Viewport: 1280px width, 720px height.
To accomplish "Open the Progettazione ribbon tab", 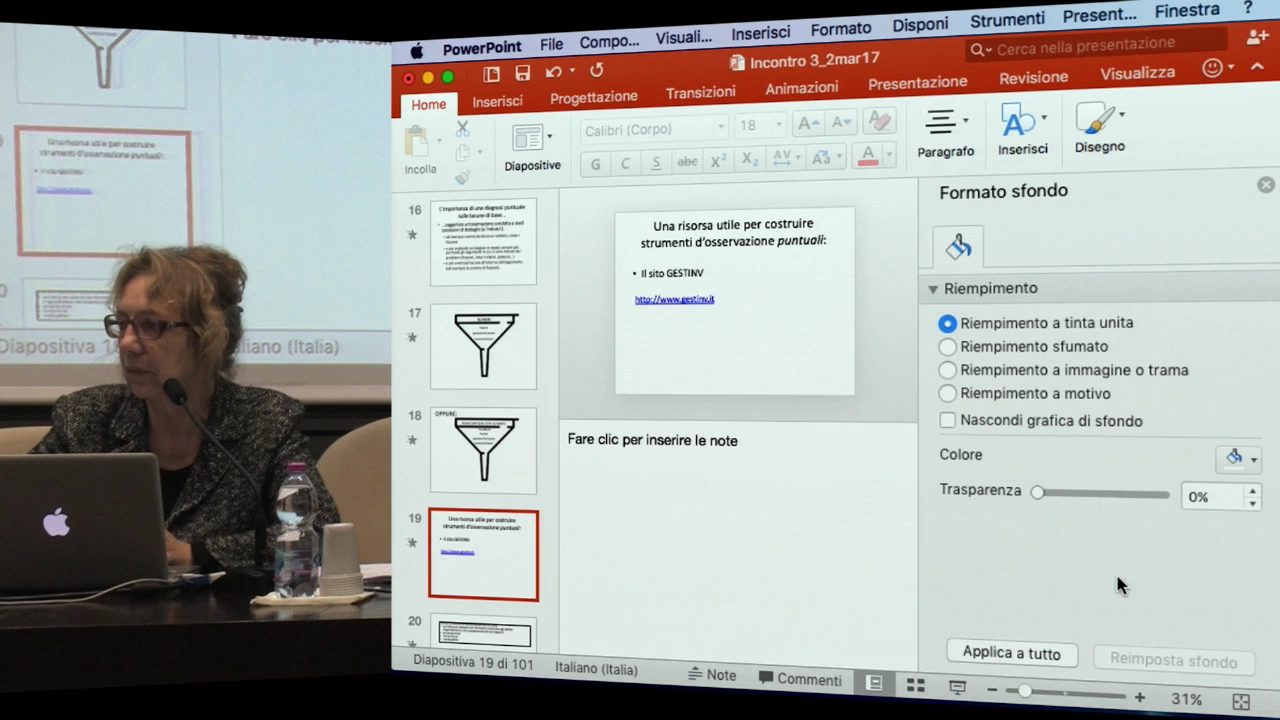I will tap(594, 97).
